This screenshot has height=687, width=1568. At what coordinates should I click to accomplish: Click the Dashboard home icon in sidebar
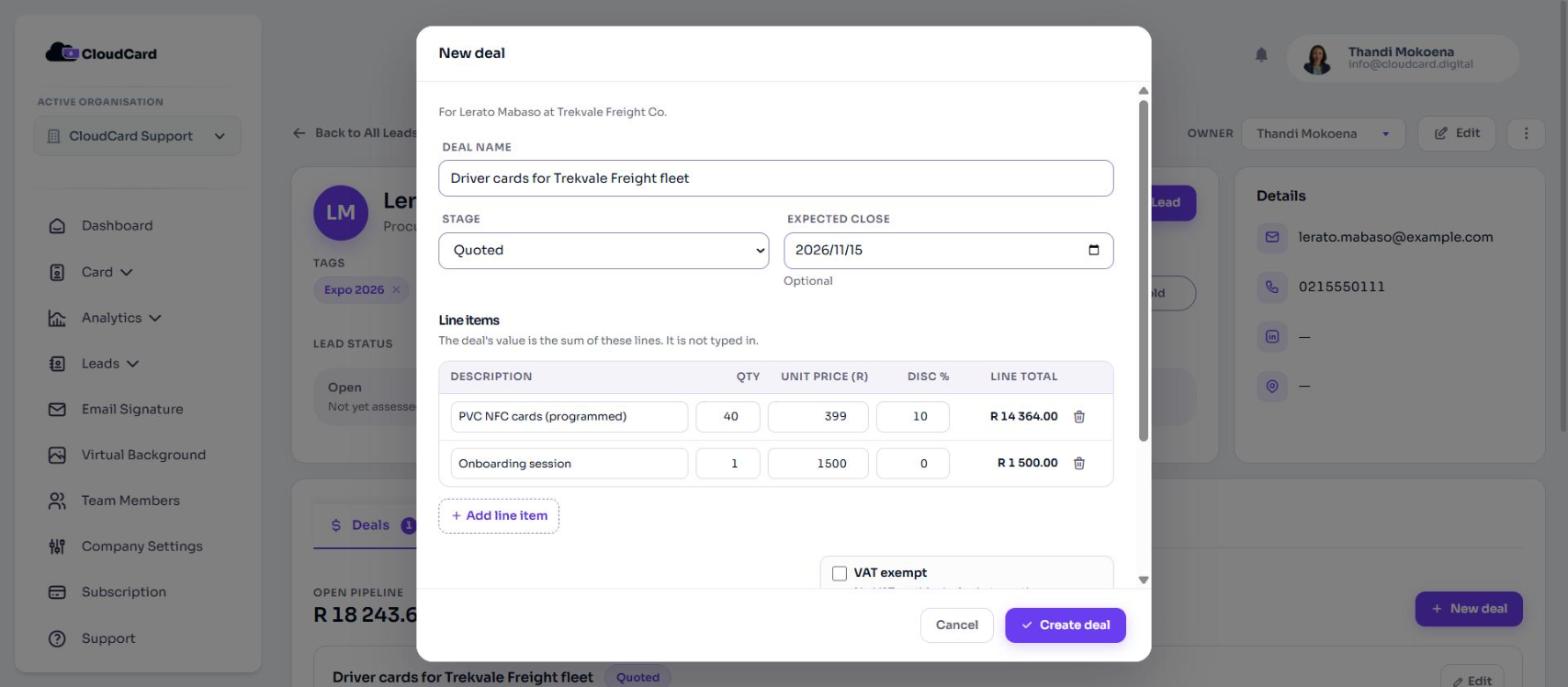[57, 226]
